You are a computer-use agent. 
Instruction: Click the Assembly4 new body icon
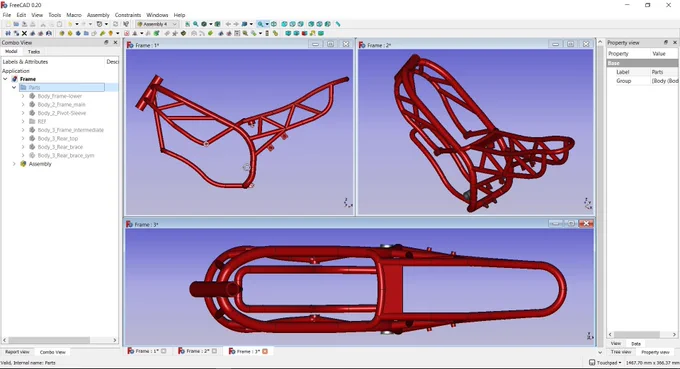[x=78, y=33]
